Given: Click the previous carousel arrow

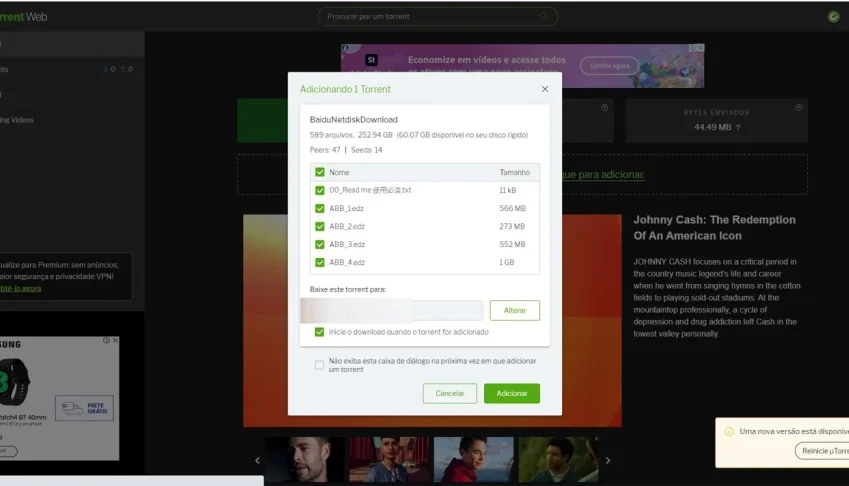Looking at the screenshot, I should click(x=257, y=461).
